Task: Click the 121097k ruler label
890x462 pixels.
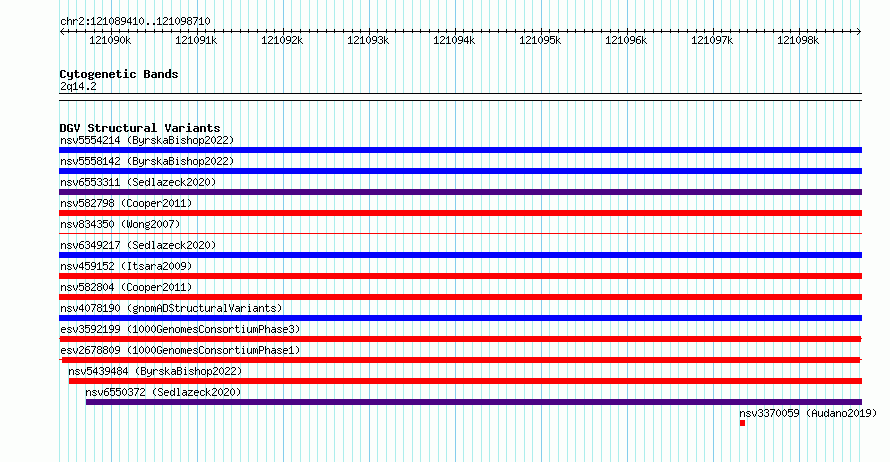Action: point(712,40)
